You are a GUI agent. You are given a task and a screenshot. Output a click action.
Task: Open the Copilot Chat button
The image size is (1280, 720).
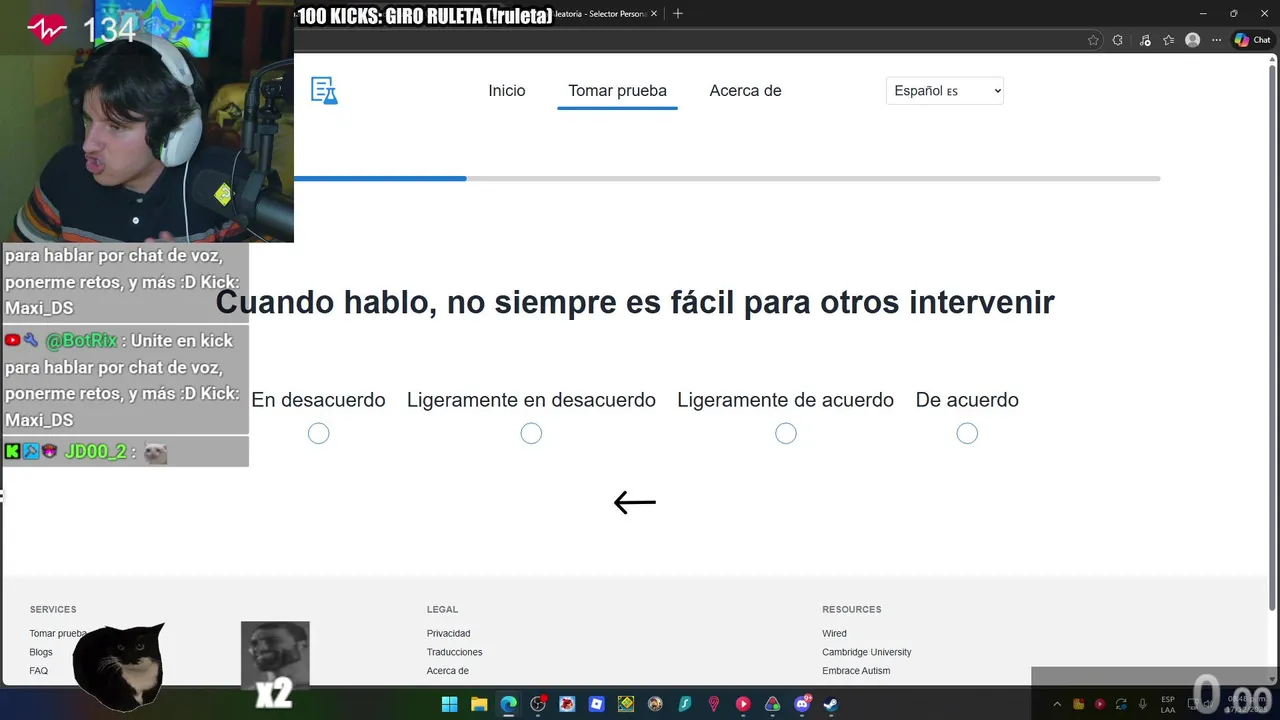1252,40
